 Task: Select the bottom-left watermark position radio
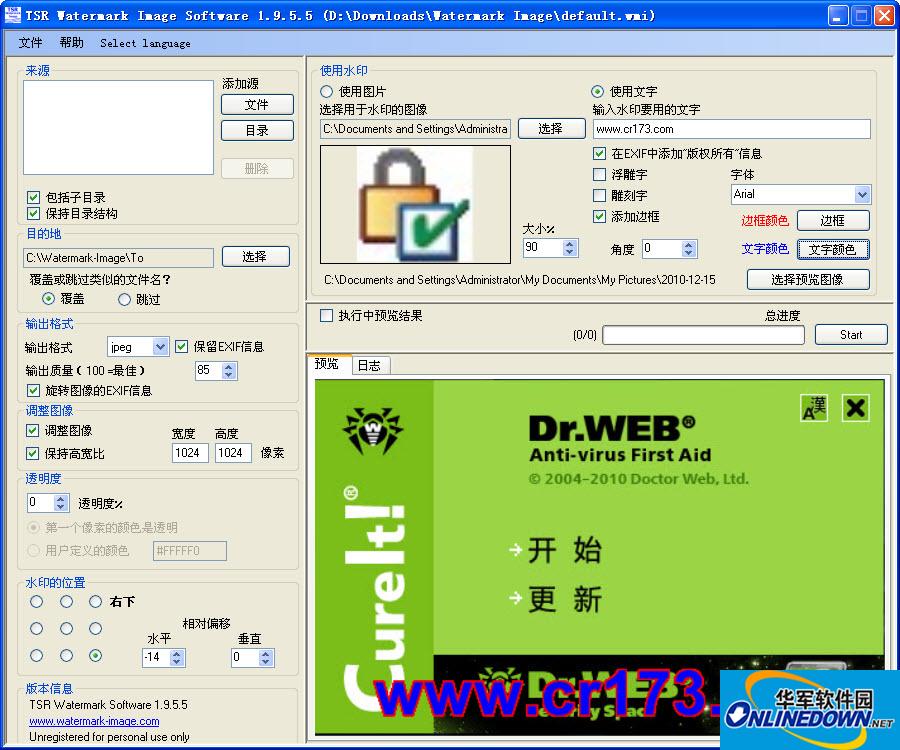point(37,655)
